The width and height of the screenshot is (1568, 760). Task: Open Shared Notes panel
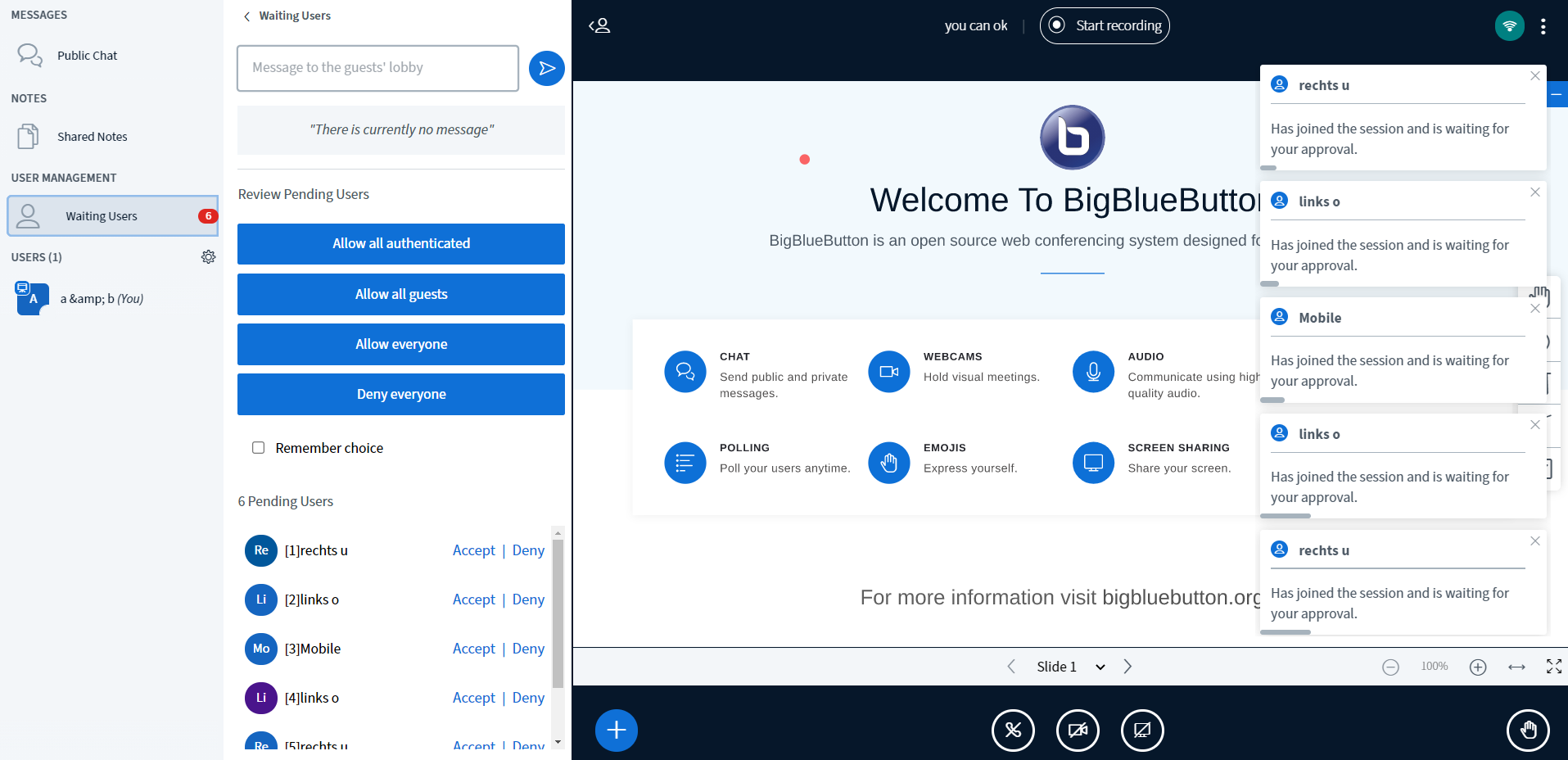coord(111,137)
